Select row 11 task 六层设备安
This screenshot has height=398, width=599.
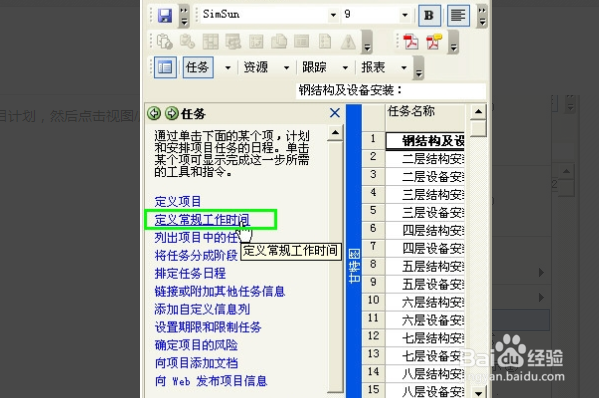(x=425, y=320)
